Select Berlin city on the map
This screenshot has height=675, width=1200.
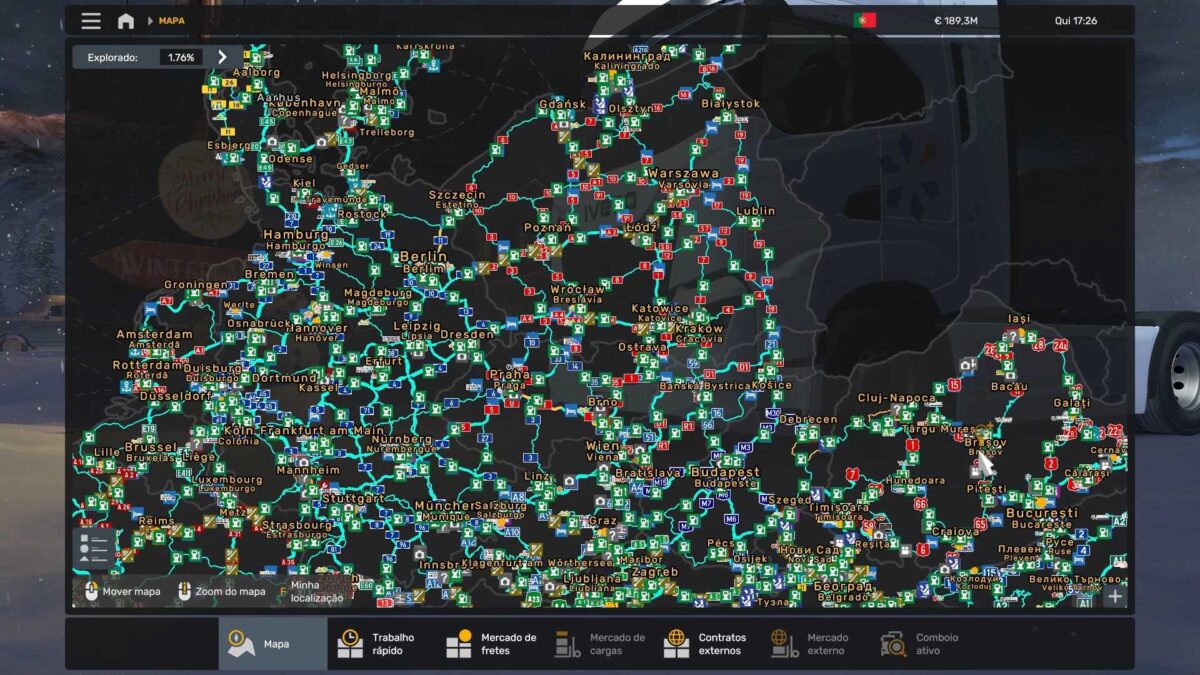(x=422, y=257)
